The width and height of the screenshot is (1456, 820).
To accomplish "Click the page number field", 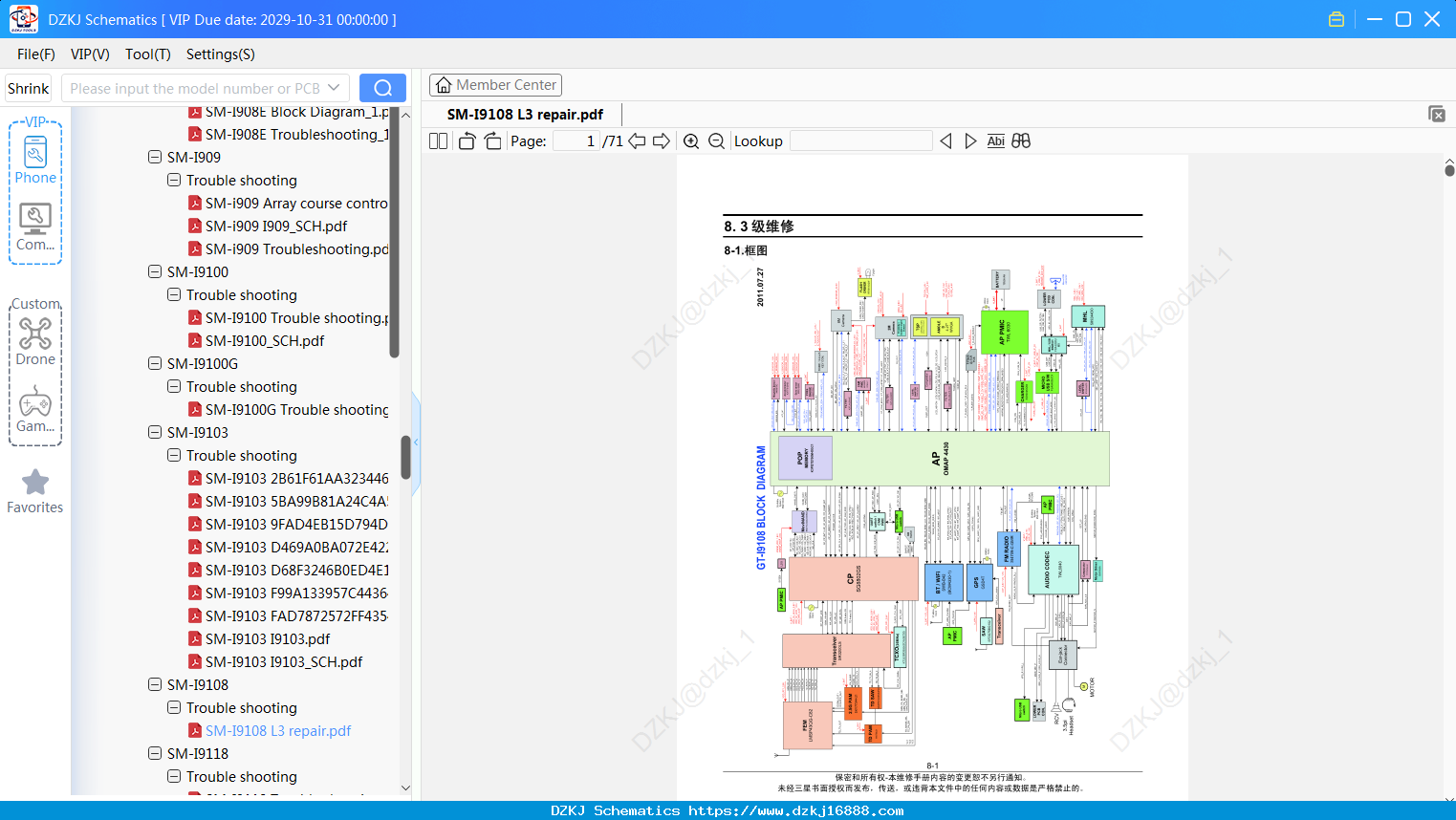I will click(x=576, y=141).
